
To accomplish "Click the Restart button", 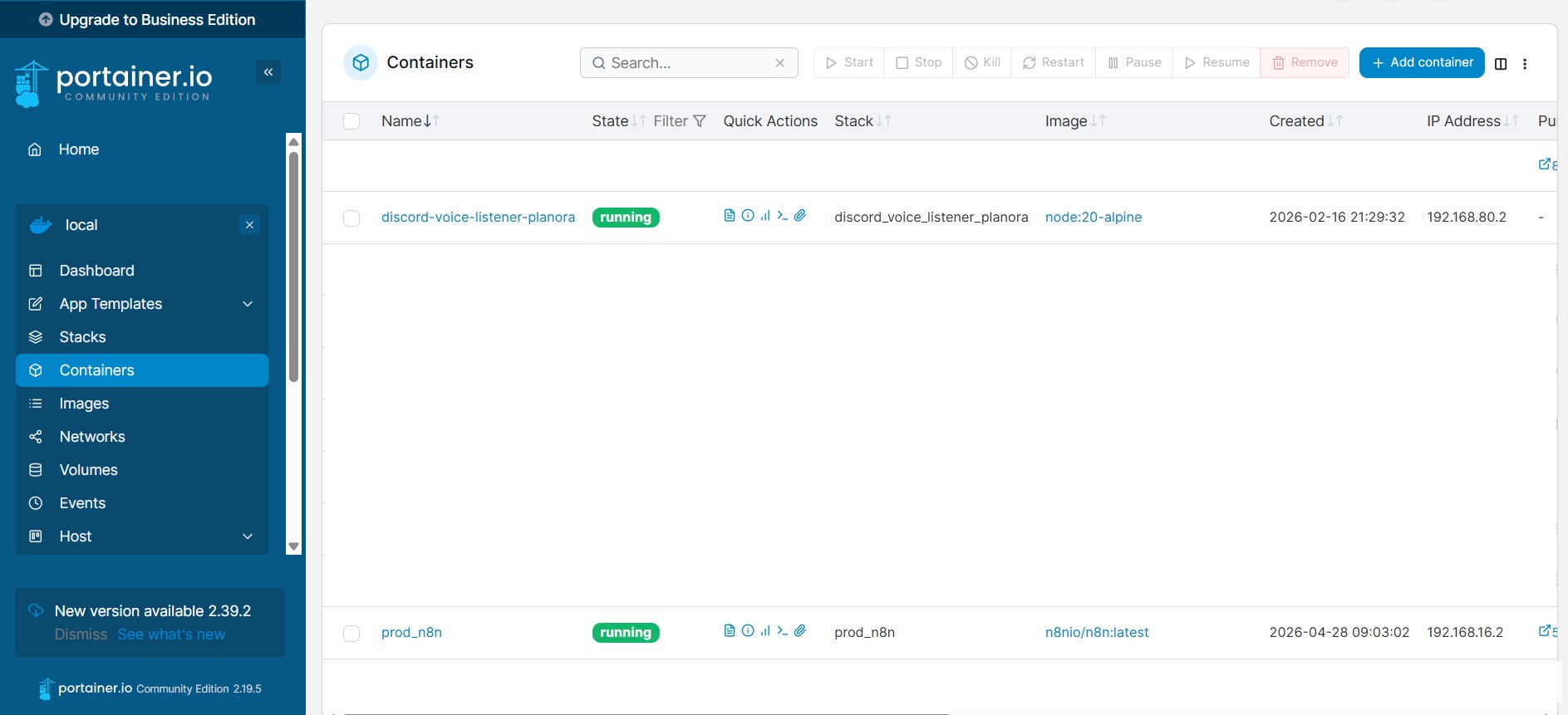I will pos(1054,62).
